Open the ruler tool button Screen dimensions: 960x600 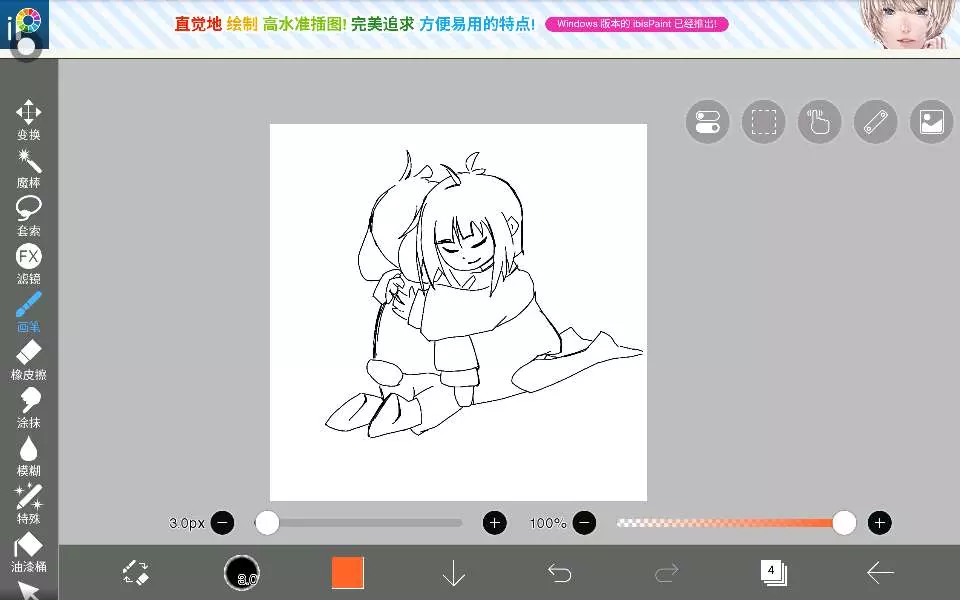pyautogui.click(x=876, y=121)
